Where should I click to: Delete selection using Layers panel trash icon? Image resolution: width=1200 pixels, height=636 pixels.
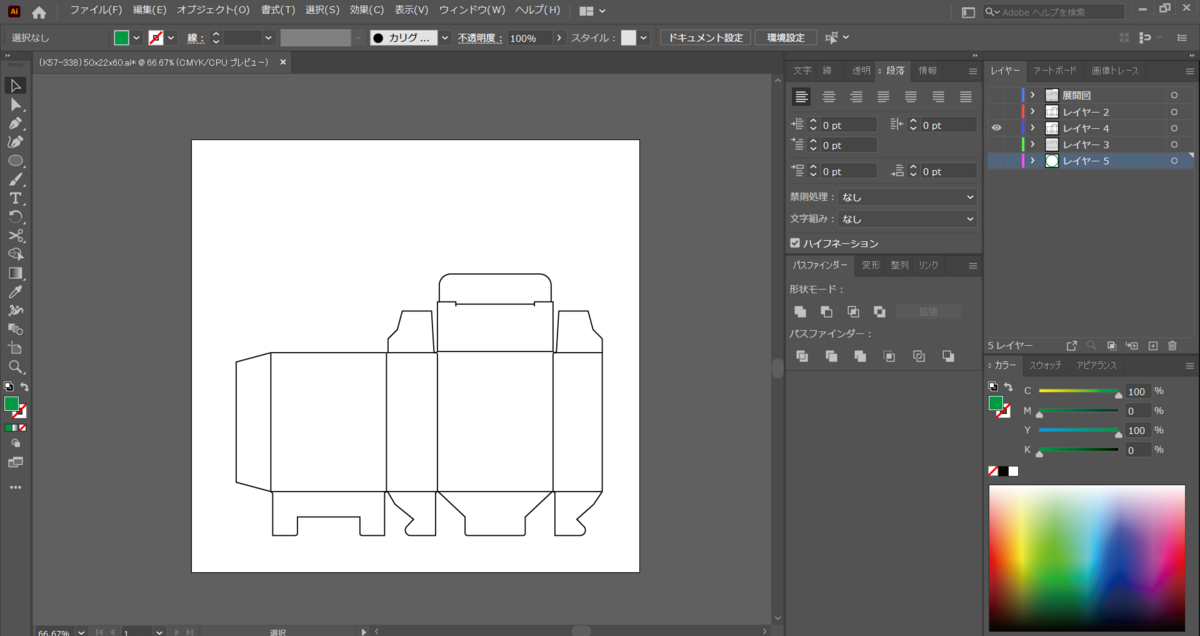1173,345
